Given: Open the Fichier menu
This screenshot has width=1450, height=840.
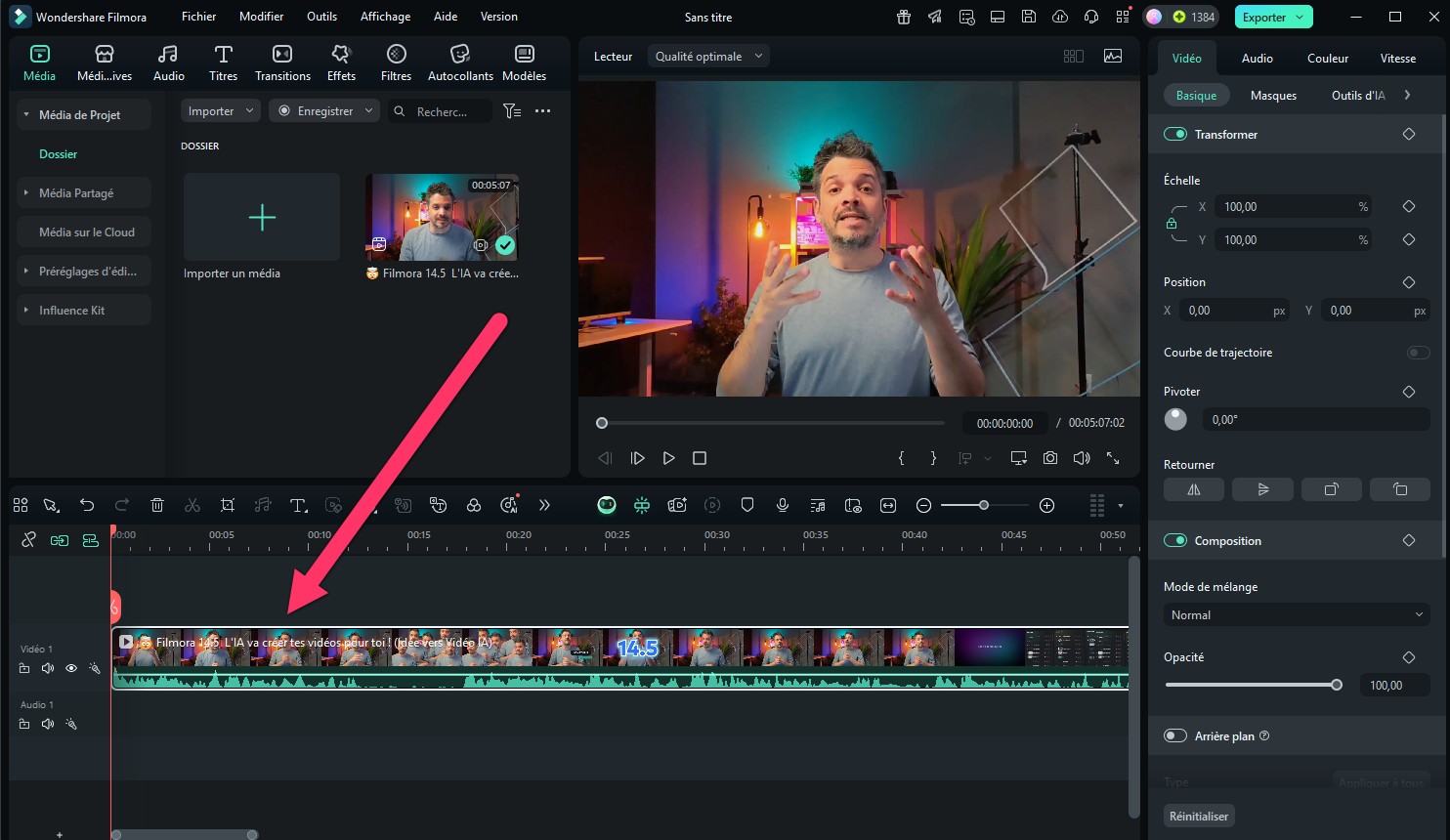Looking at the screenshot, I should tap(198, 17).
